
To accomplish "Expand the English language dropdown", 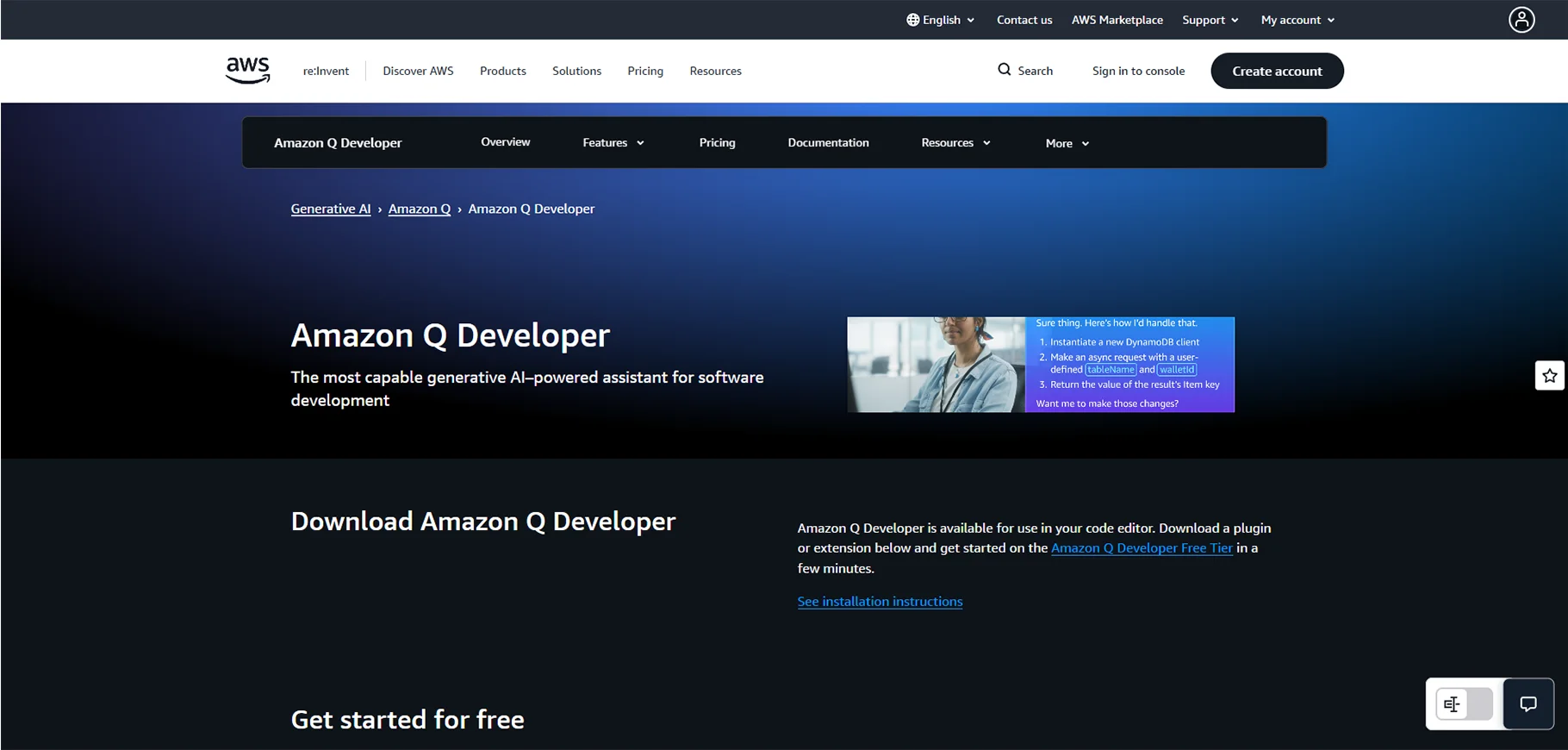I will pyautogui.click(x=941, y=20).
